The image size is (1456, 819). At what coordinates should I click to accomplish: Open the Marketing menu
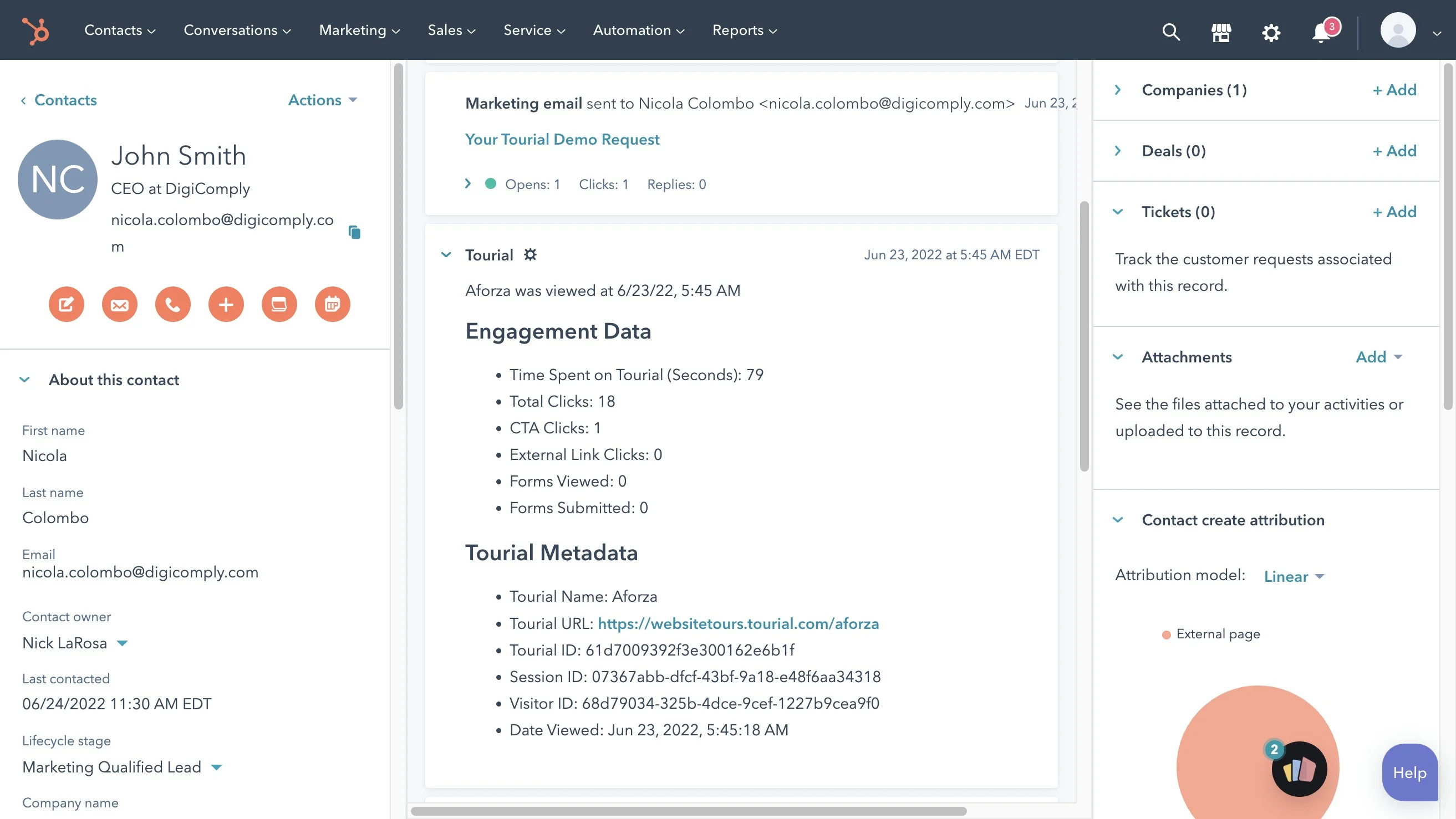[359, 30]
